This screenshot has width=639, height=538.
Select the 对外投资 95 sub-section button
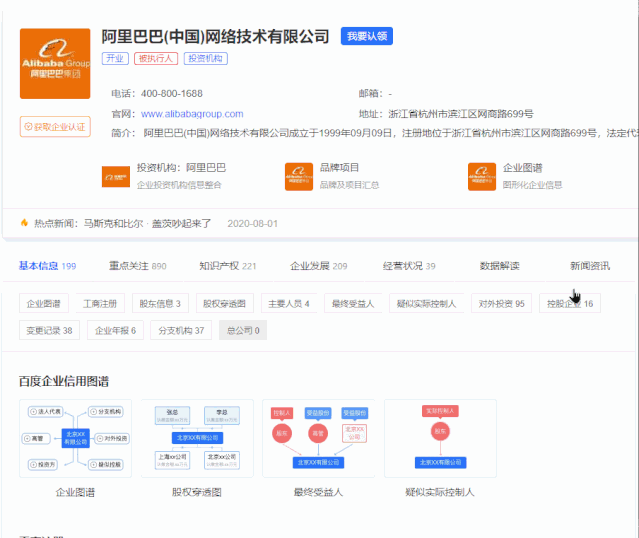click(501, 304)
